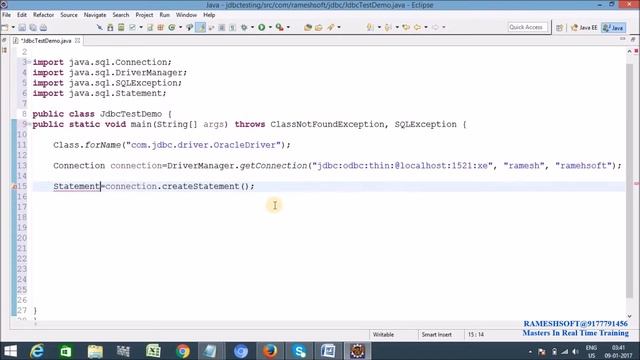The image size is (640, 360).
Task: Click the Previous Annotation icon
Action: (x=388, y=27)
